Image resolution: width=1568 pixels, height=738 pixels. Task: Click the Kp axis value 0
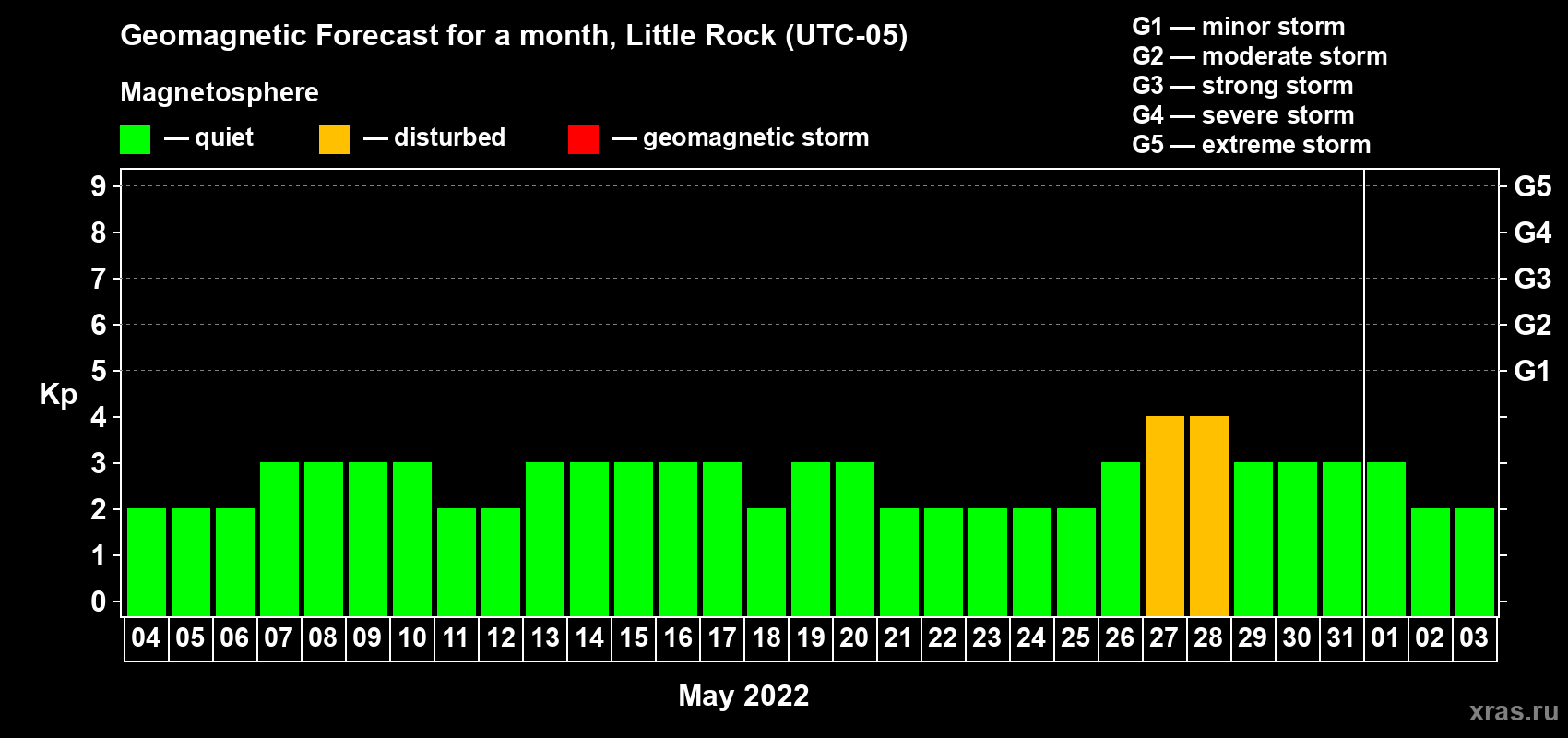click(x=99, y=601)
